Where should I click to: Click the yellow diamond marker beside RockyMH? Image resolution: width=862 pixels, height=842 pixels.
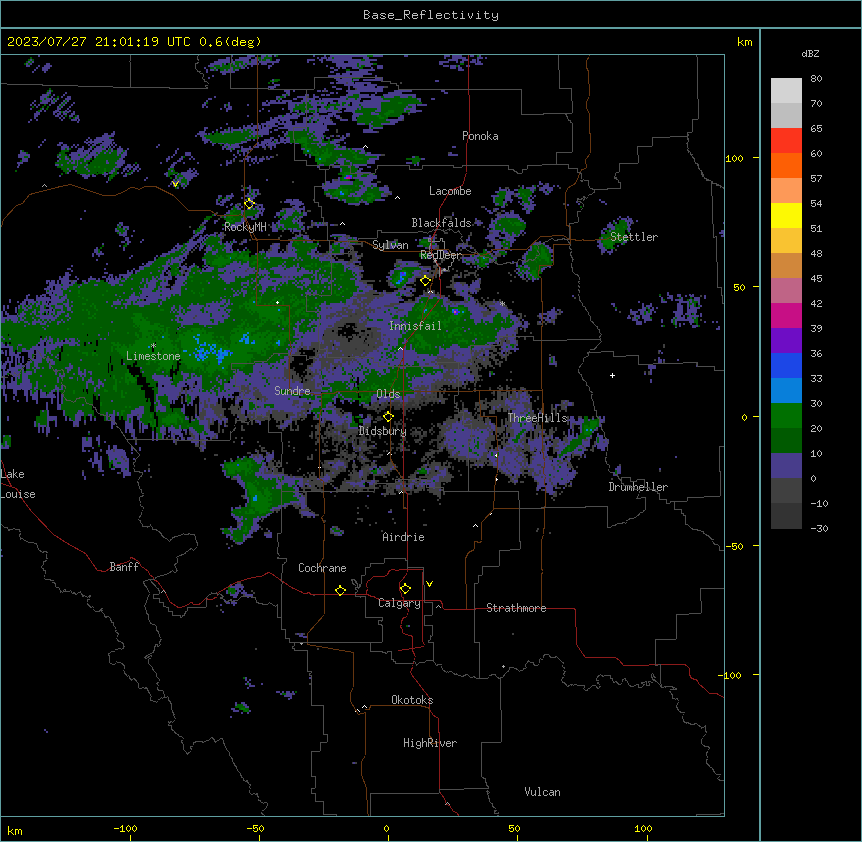(249, 204)
